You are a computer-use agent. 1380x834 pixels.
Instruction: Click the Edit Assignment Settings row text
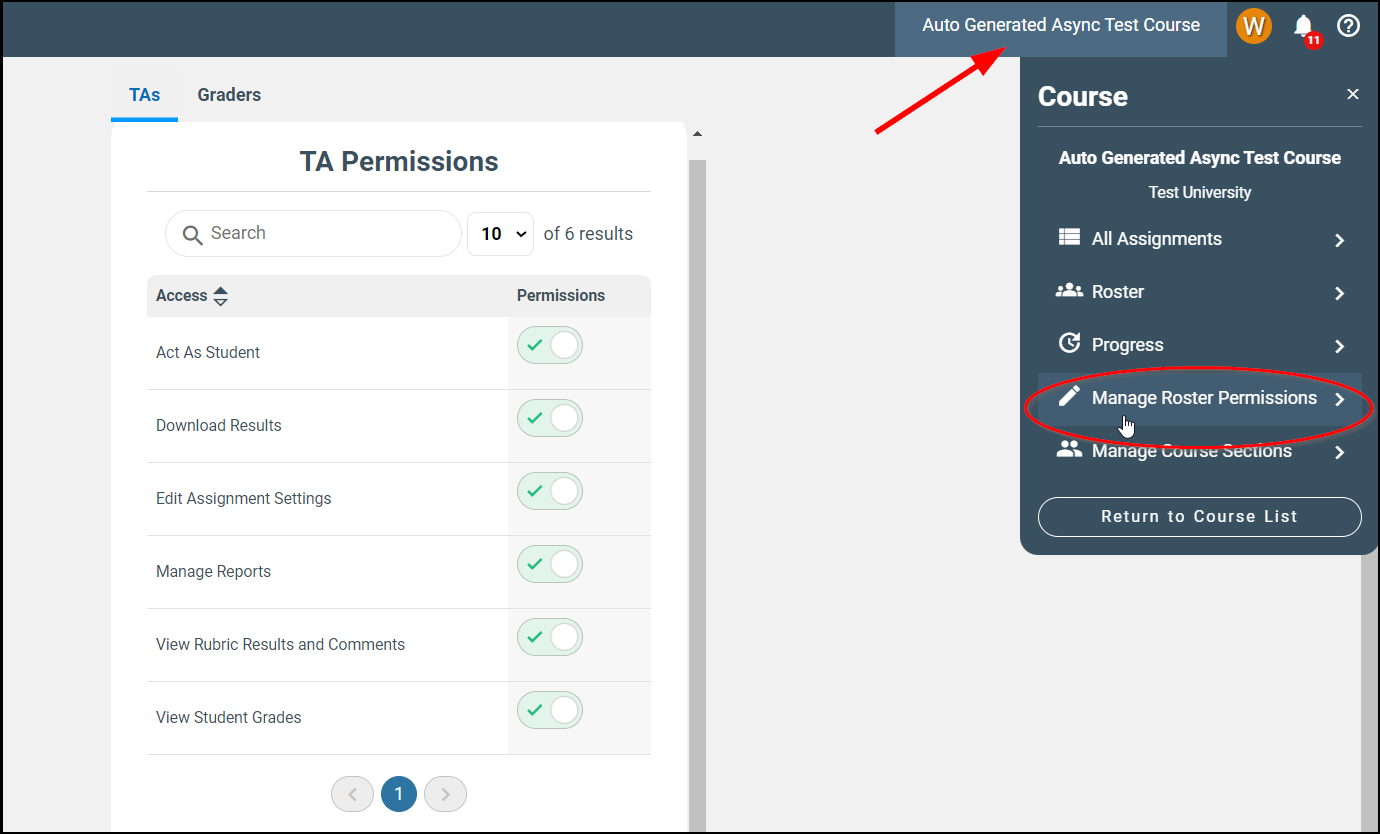pos(244,499)
